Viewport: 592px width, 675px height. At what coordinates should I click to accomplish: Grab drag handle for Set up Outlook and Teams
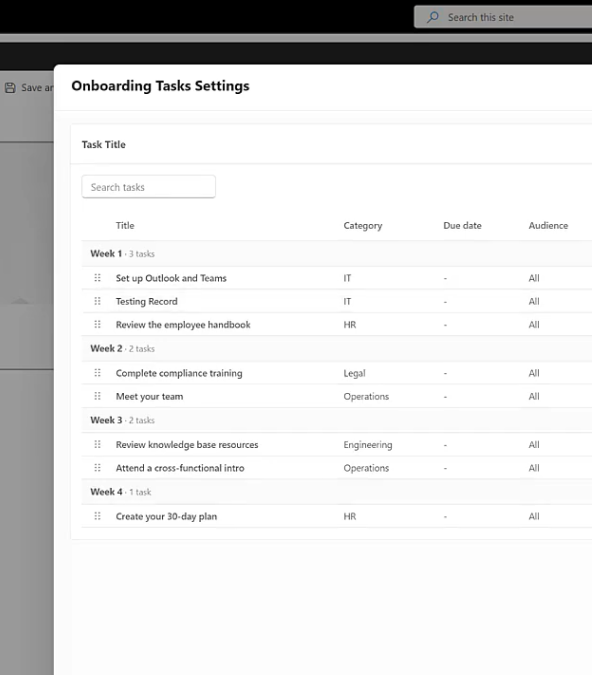[97, 278]
